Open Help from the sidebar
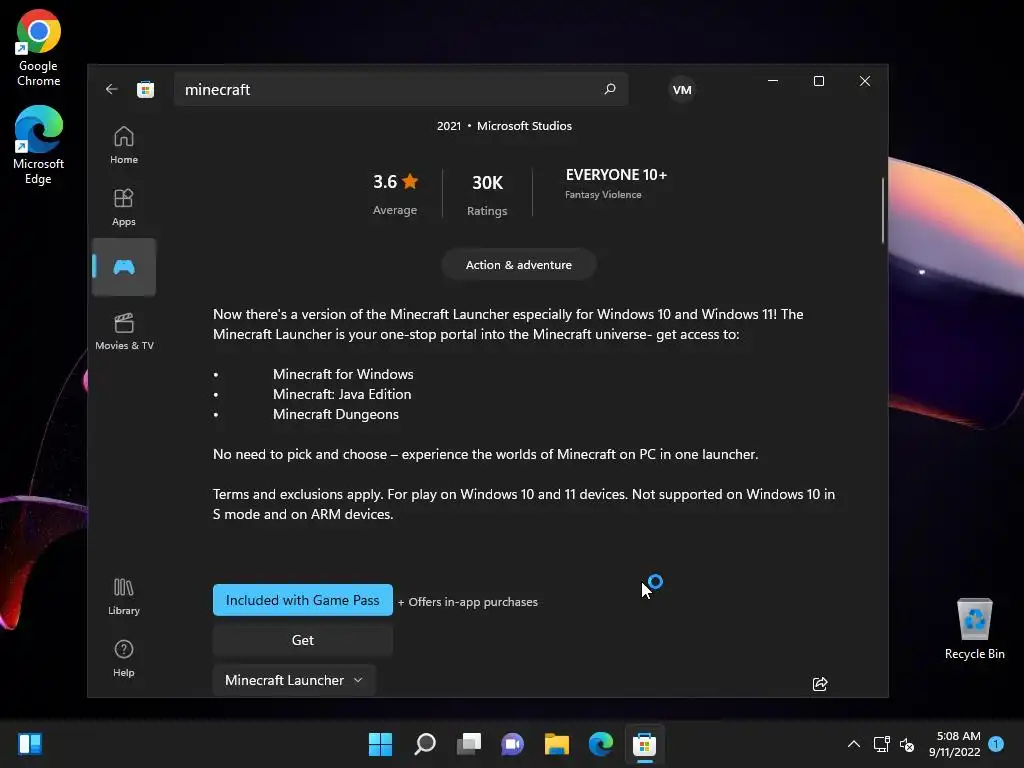 pos(123,658)
